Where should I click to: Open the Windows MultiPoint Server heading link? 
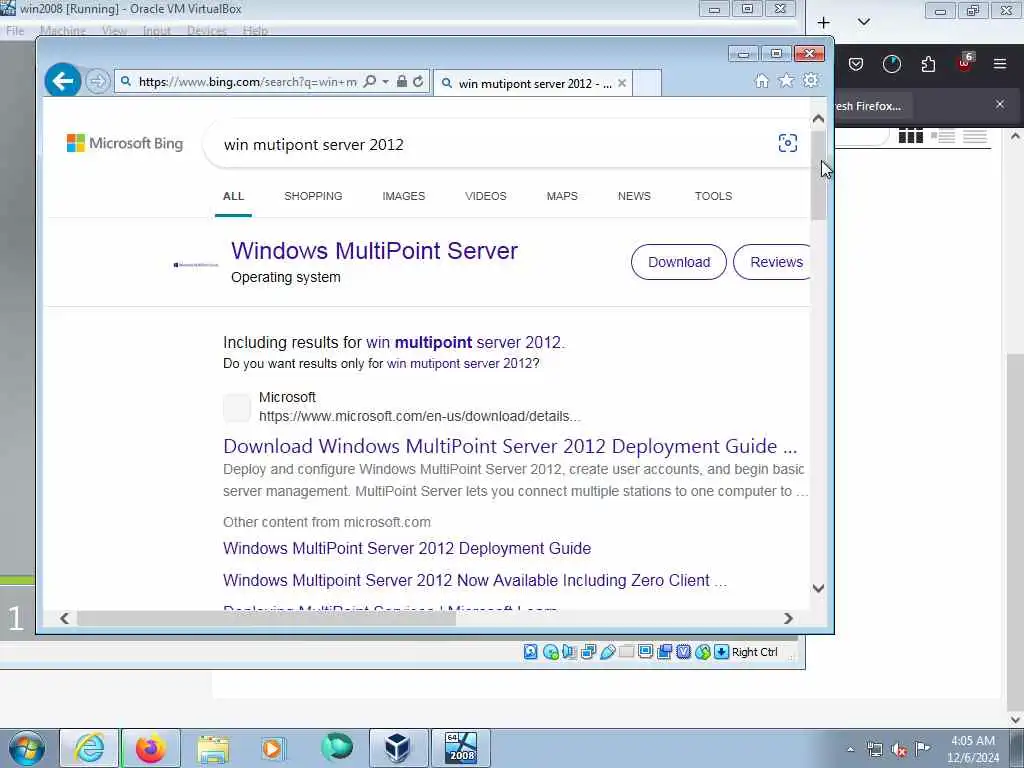(374, 251)
